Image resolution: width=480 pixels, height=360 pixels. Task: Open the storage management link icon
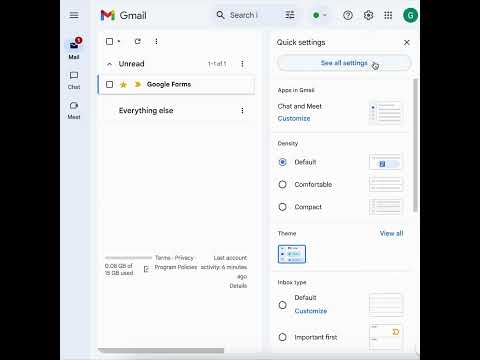pyautogui.click(x=146, y=269)
